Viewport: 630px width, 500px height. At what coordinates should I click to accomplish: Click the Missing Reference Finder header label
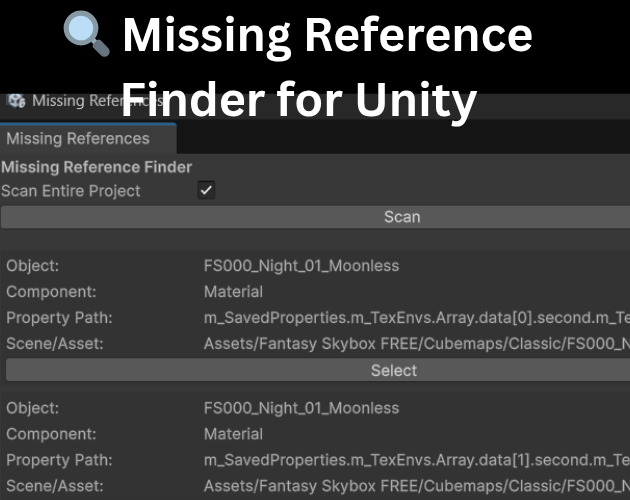point(97,167)
